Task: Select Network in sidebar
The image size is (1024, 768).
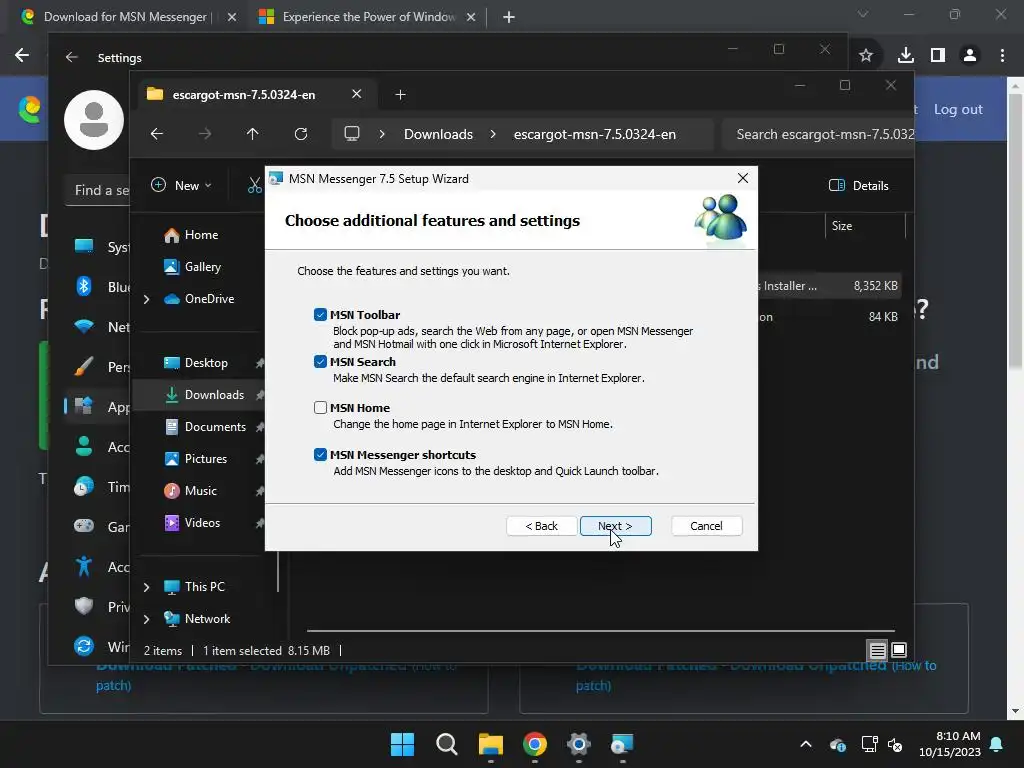Action: [x=207, y=618]
